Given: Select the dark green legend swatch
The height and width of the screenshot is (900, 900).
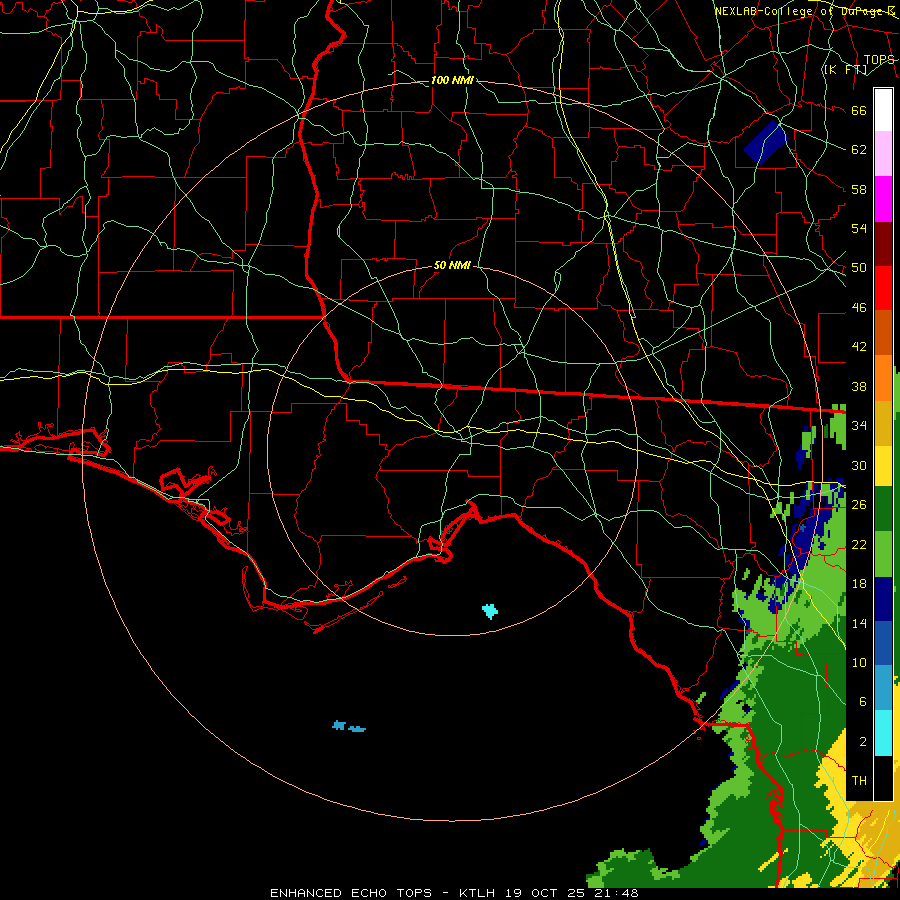Looking at the screenshot, I should coord(883,509).
